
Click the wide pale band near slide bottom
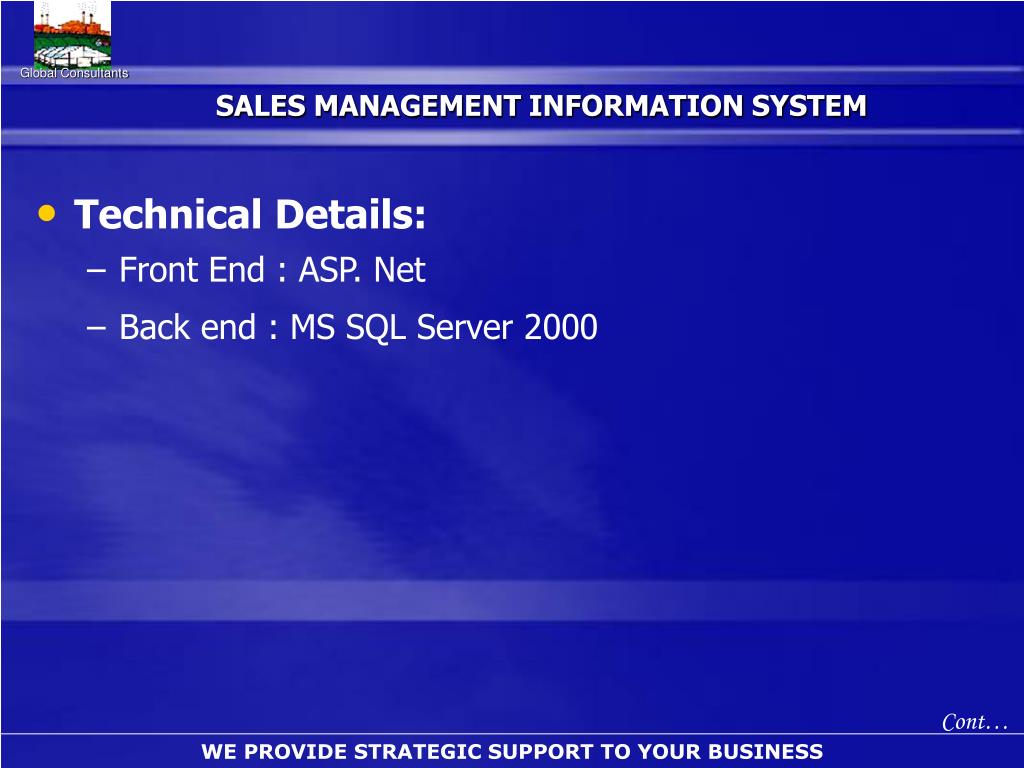(512, 600)
